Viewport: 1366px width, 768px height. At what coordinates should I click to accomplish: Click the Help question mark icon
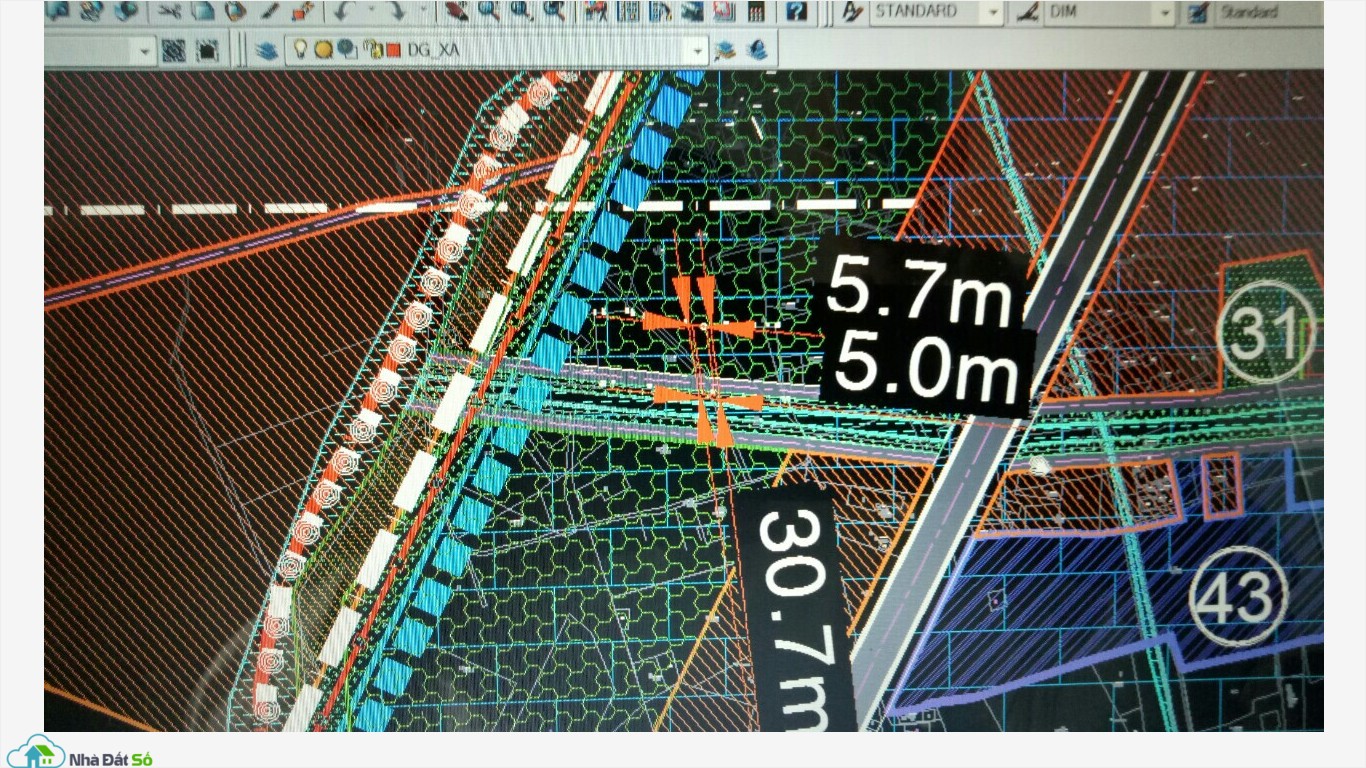pos(796,11)
